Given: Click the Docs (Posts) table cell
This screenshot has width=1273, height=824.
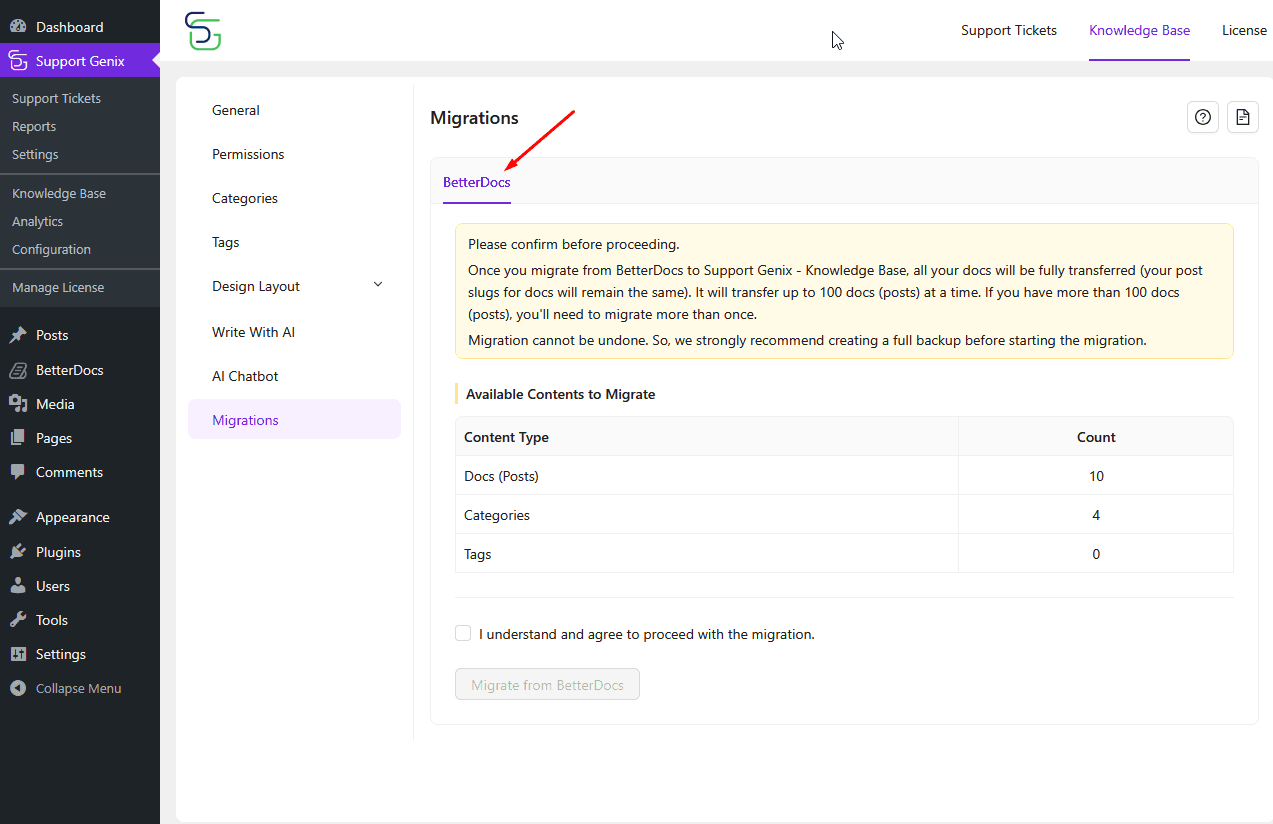Looking at the screenshot, I should (x=707, y=476).
